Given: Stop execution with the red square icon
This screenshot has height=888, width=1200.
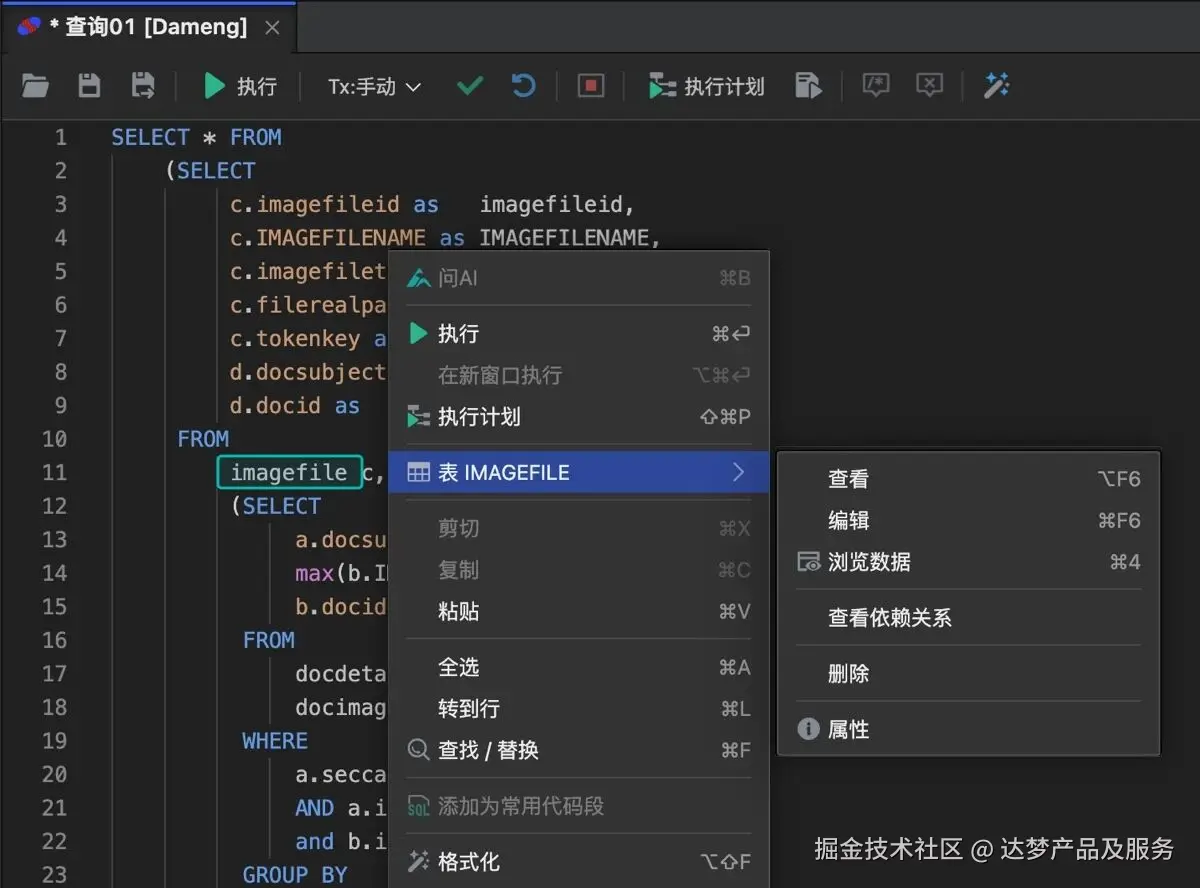Looking at the screenshot, I should coord(591,86).
